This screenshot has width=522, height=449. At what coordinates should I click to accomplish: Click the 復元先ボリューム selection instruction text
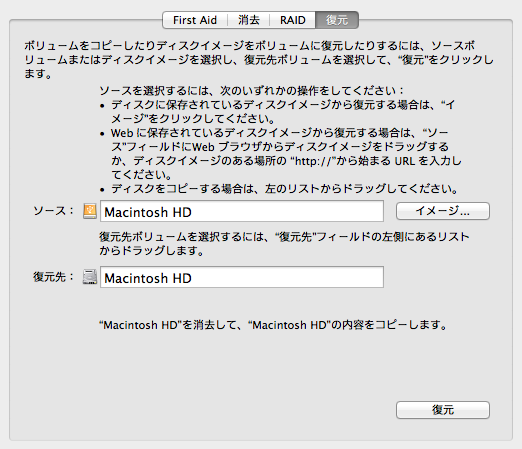(x=284, y=244)
